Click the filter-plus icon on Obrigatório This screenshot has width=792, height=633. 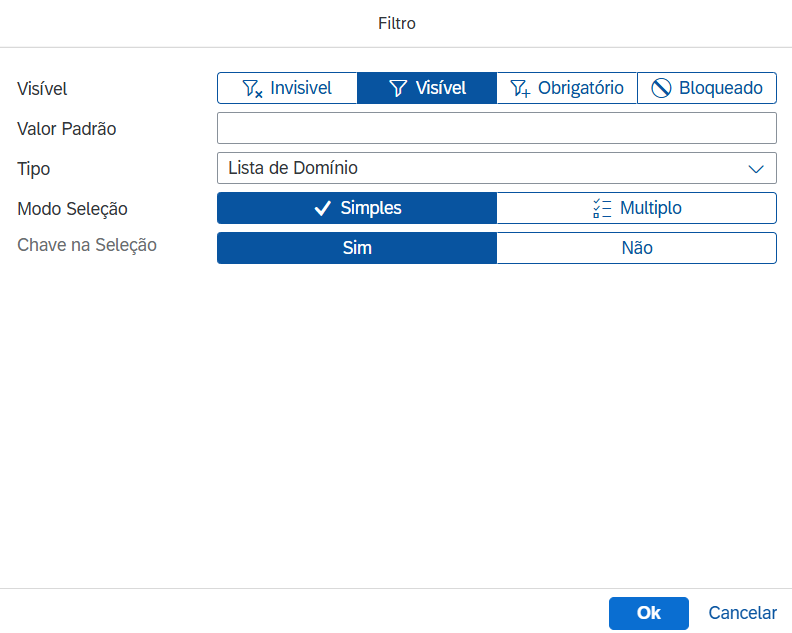pyautogui.click(x=519, y=88)
